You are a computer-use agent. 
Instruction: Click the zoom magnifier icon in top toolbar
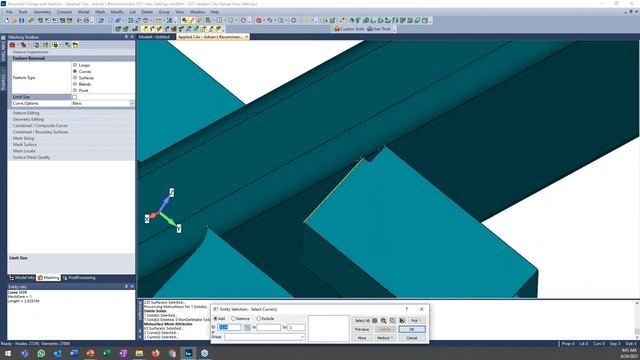184,20
